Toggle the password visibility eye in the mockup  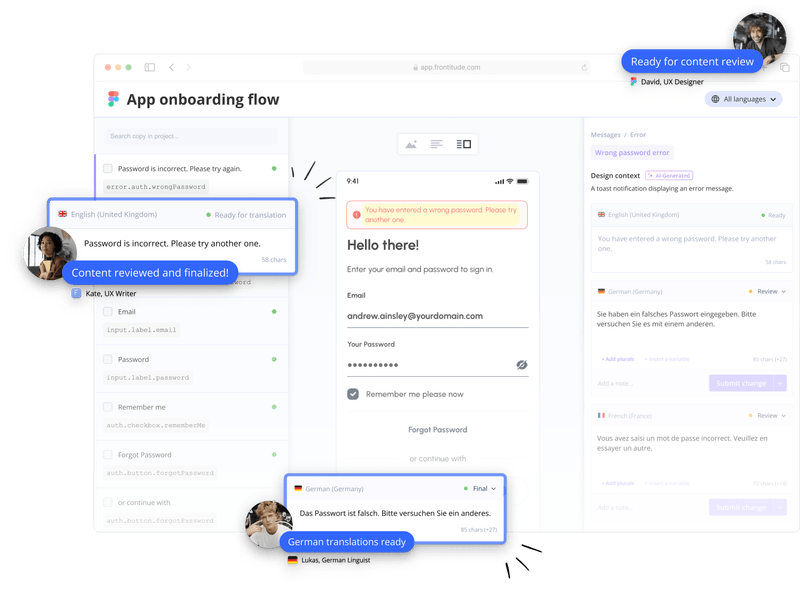click(x=520, y=363)
